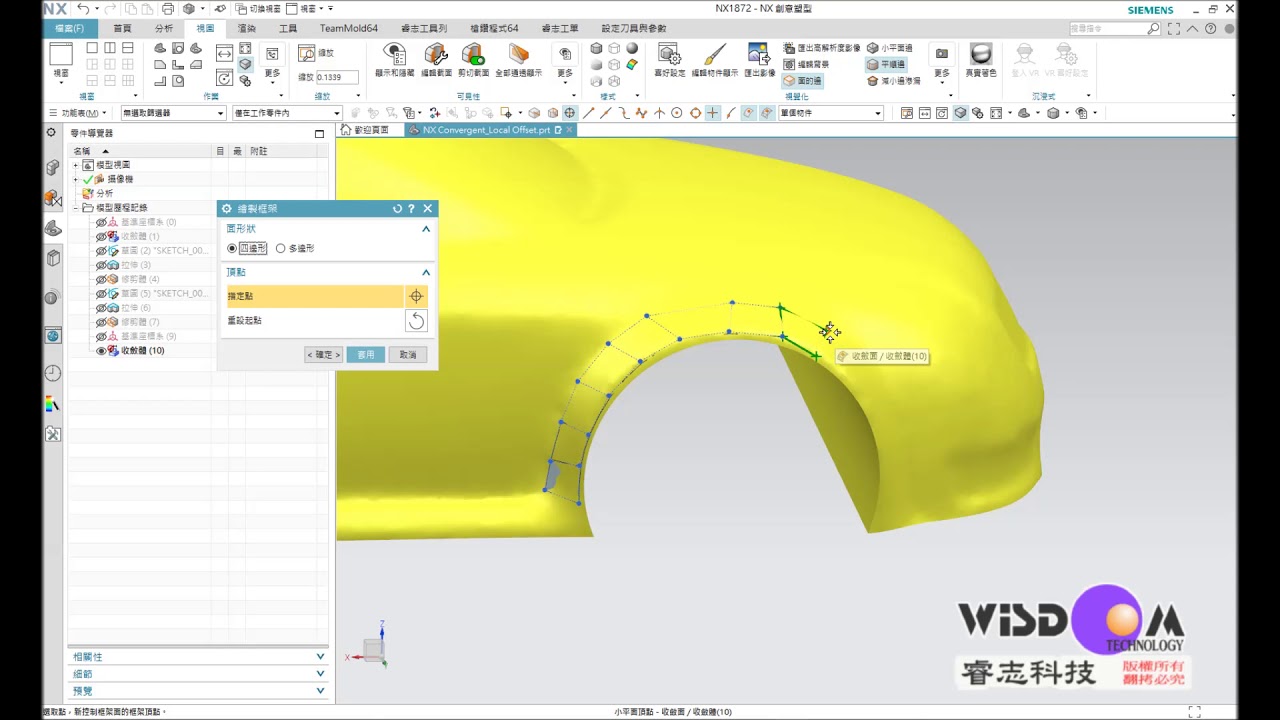Click the help question mark in 繪製框架 dialog
This screenshot has height=720, width=1280.
click(411, 209)
